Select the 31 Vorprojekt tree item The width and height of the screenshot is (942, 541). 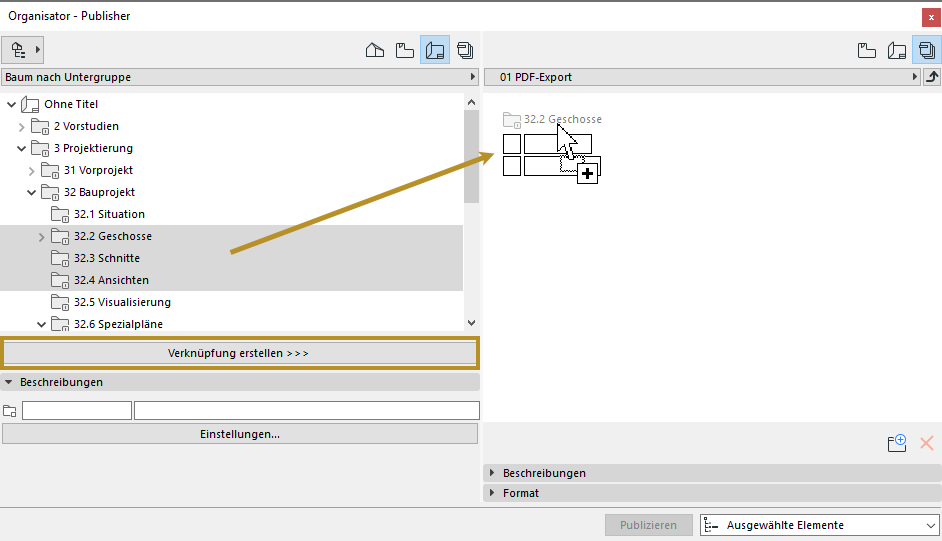click(x=98, y=170)
